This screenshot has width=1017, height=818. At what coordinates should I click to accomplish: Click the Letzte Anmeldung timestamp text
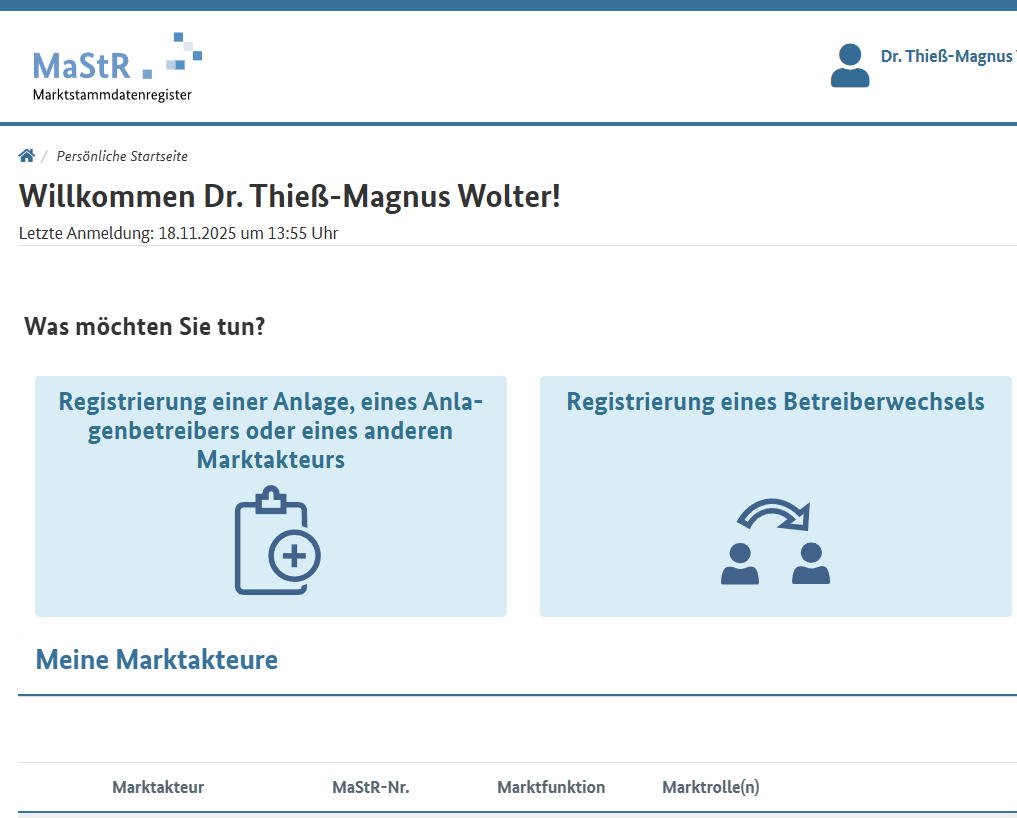tap(178, 234)
